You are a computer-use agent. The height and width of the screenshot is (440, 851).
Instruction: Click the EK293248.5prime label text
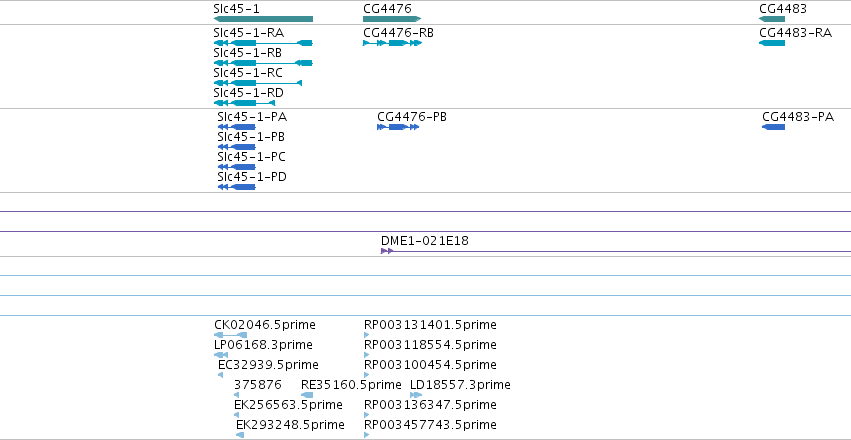[x=290, y=425]
